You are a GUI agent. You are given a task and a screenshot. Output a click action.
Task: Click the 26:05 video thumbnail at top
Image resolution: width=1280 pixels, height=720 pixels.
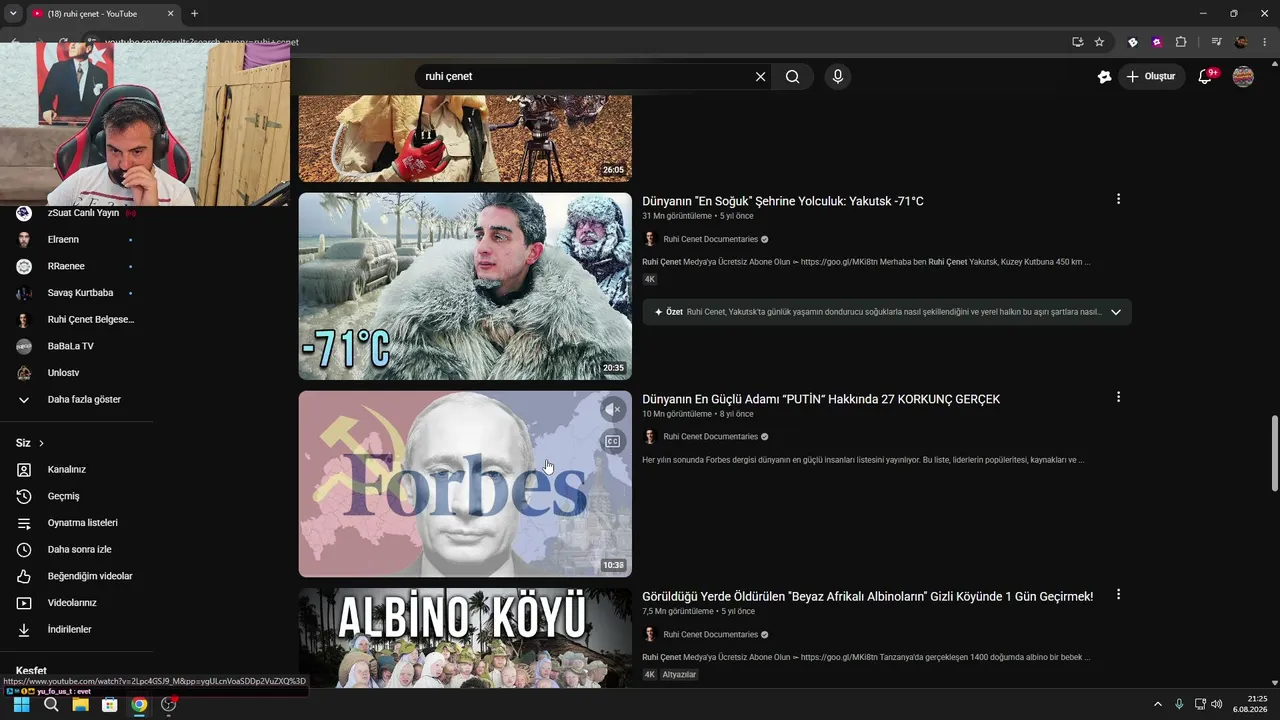click(465, 139)
